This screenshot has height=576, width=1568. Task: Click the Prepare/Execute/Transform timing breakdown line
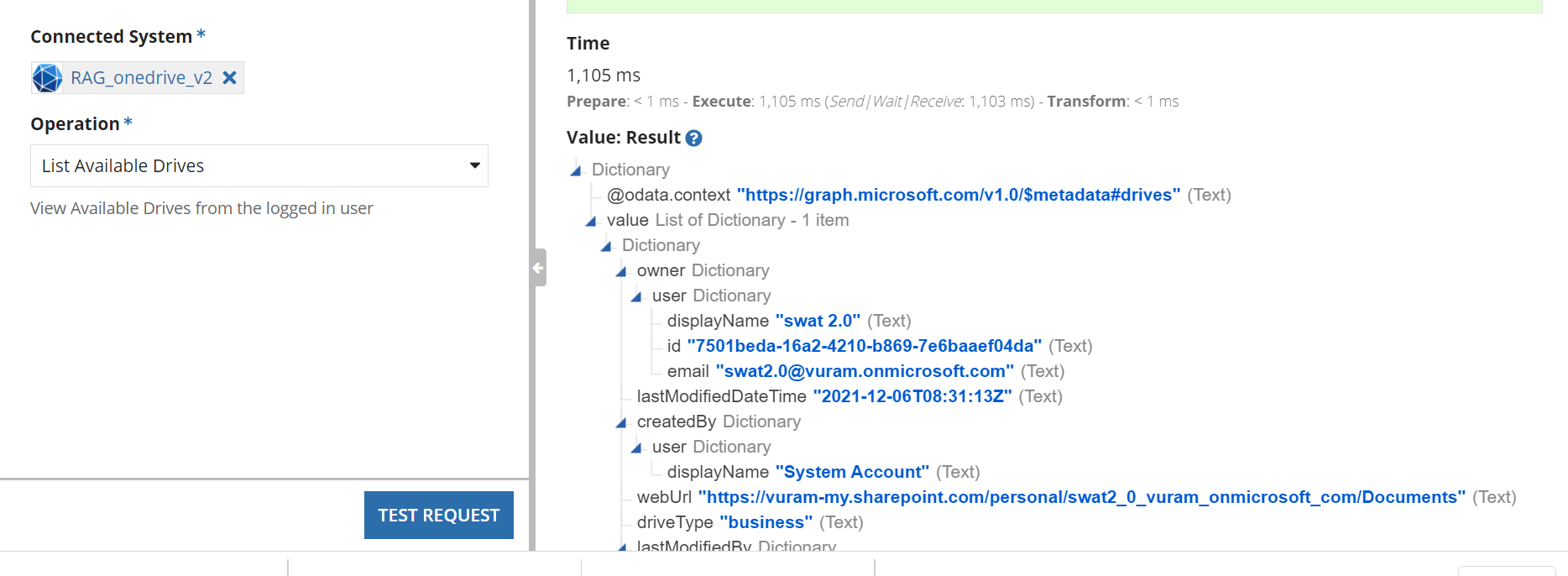(872, 102)
